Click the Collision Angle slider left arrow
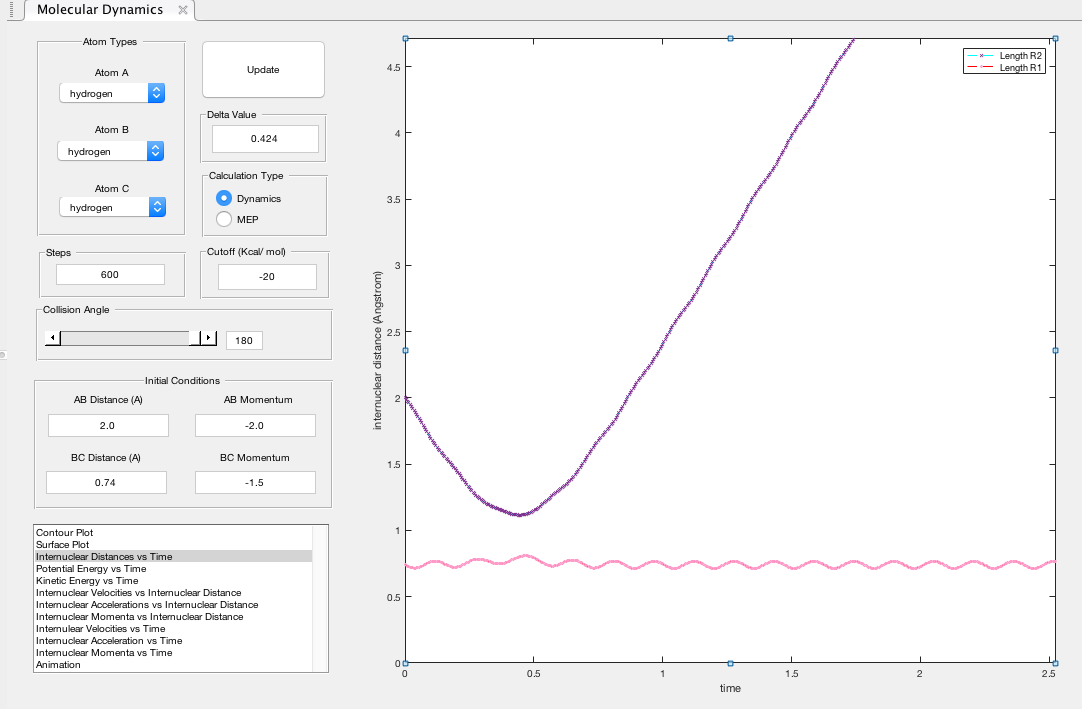The image size is (1082, 709). point(52,338)
